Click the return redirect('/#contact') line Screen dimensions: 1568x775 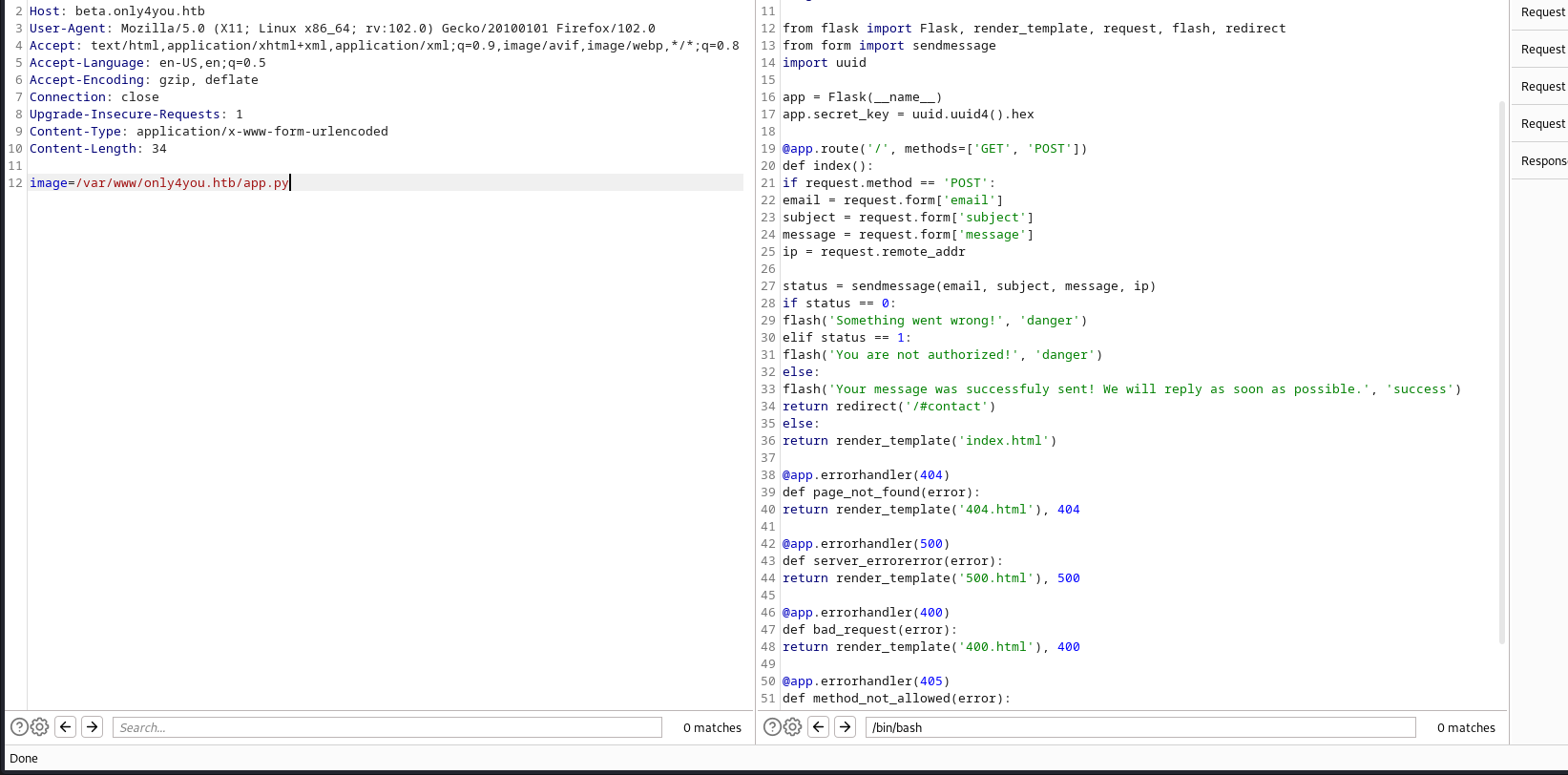pos(889,407)
